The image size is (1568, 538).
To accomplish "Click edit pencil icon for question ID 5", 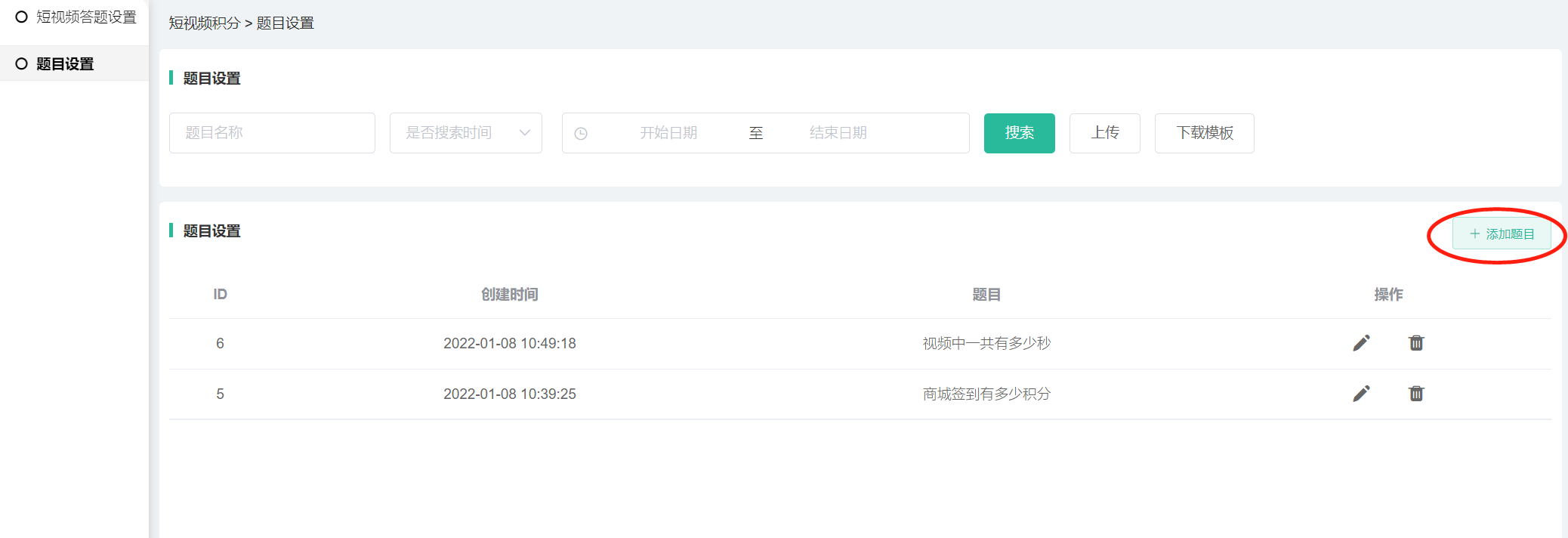I will (x=1361, y=394).
